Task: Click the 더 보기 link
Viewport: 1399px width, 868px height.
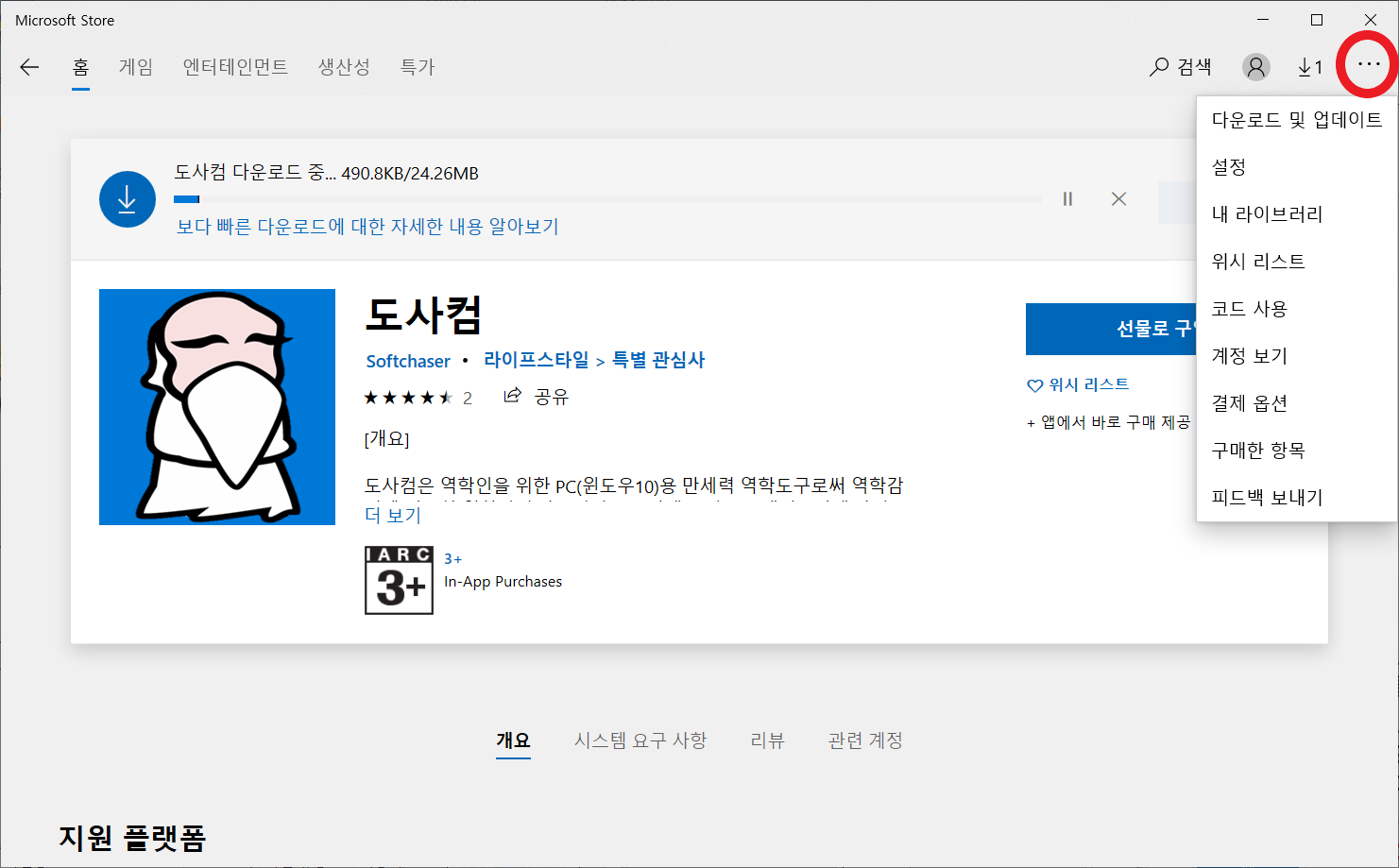Action: 393,516
